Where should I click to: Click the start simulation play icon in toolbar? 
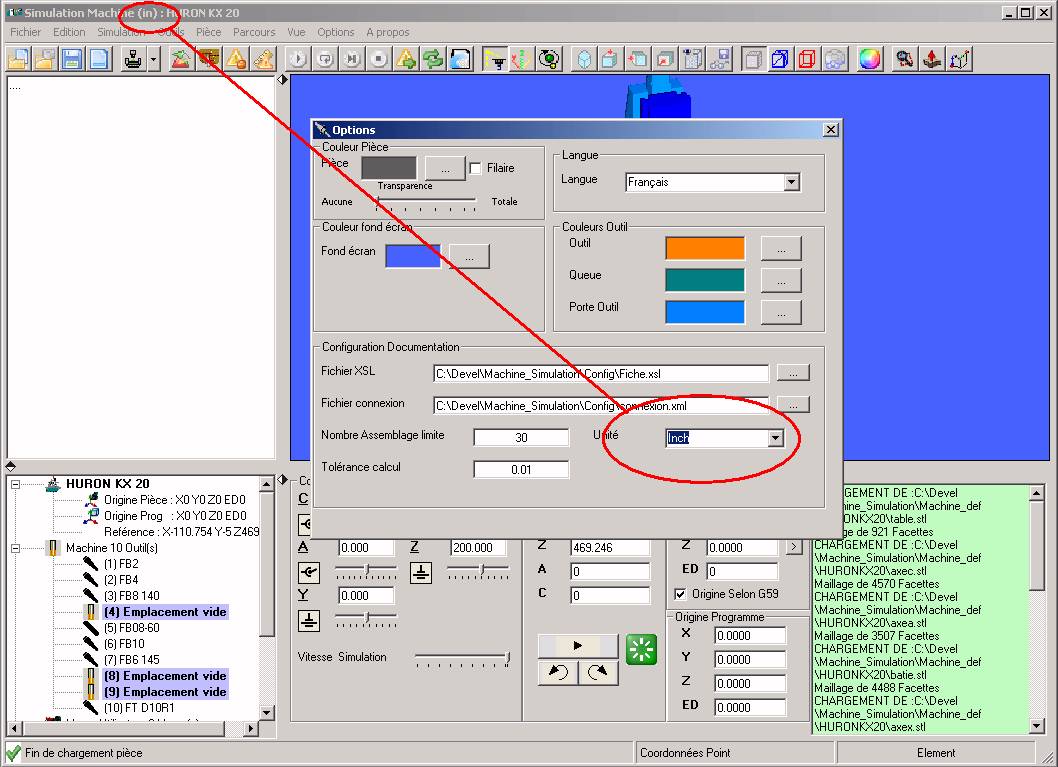[x=298, y=59]
